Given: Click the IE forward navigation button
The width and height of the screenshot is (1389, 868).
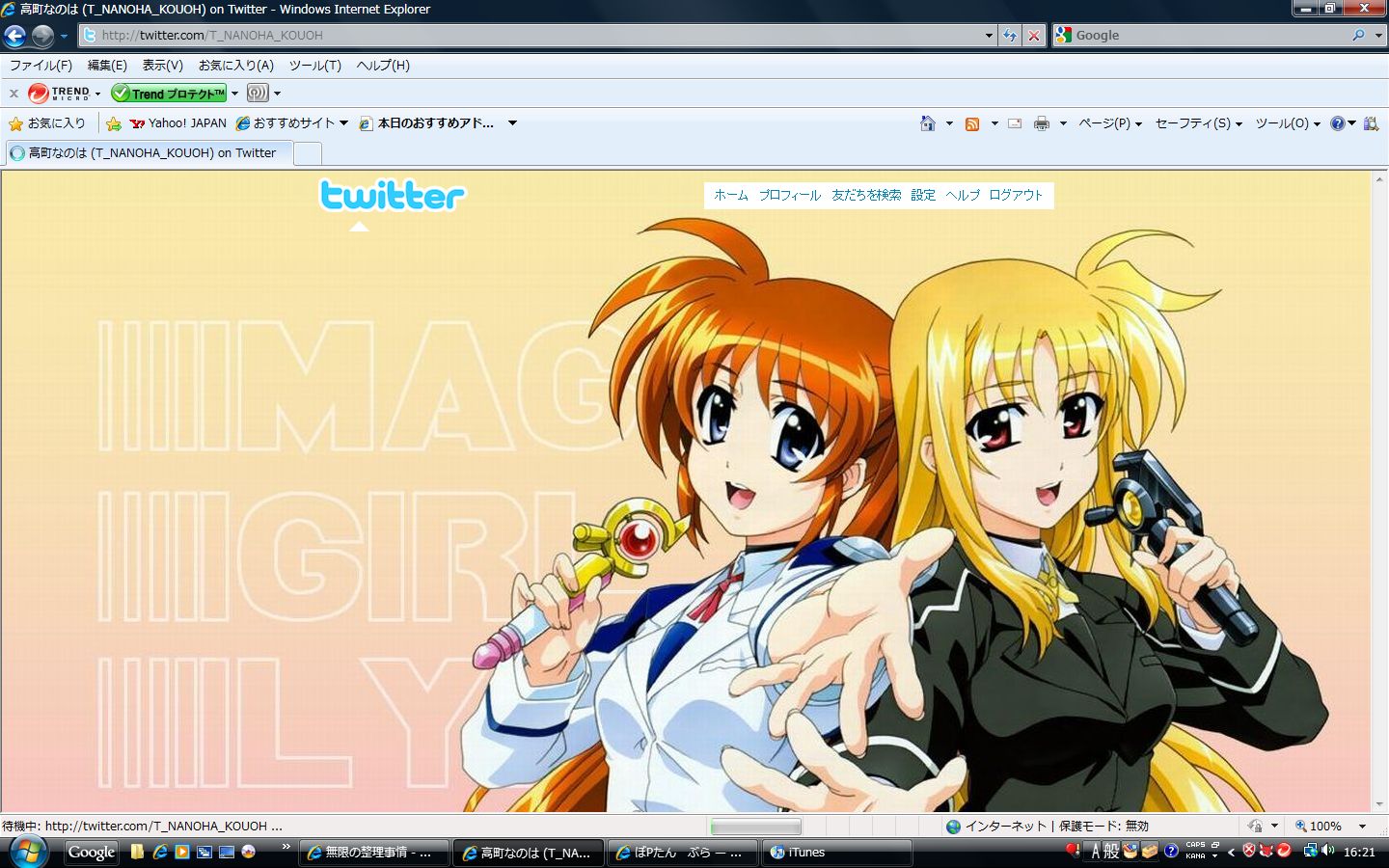Looking at the screenshot, I should (42, 36).
